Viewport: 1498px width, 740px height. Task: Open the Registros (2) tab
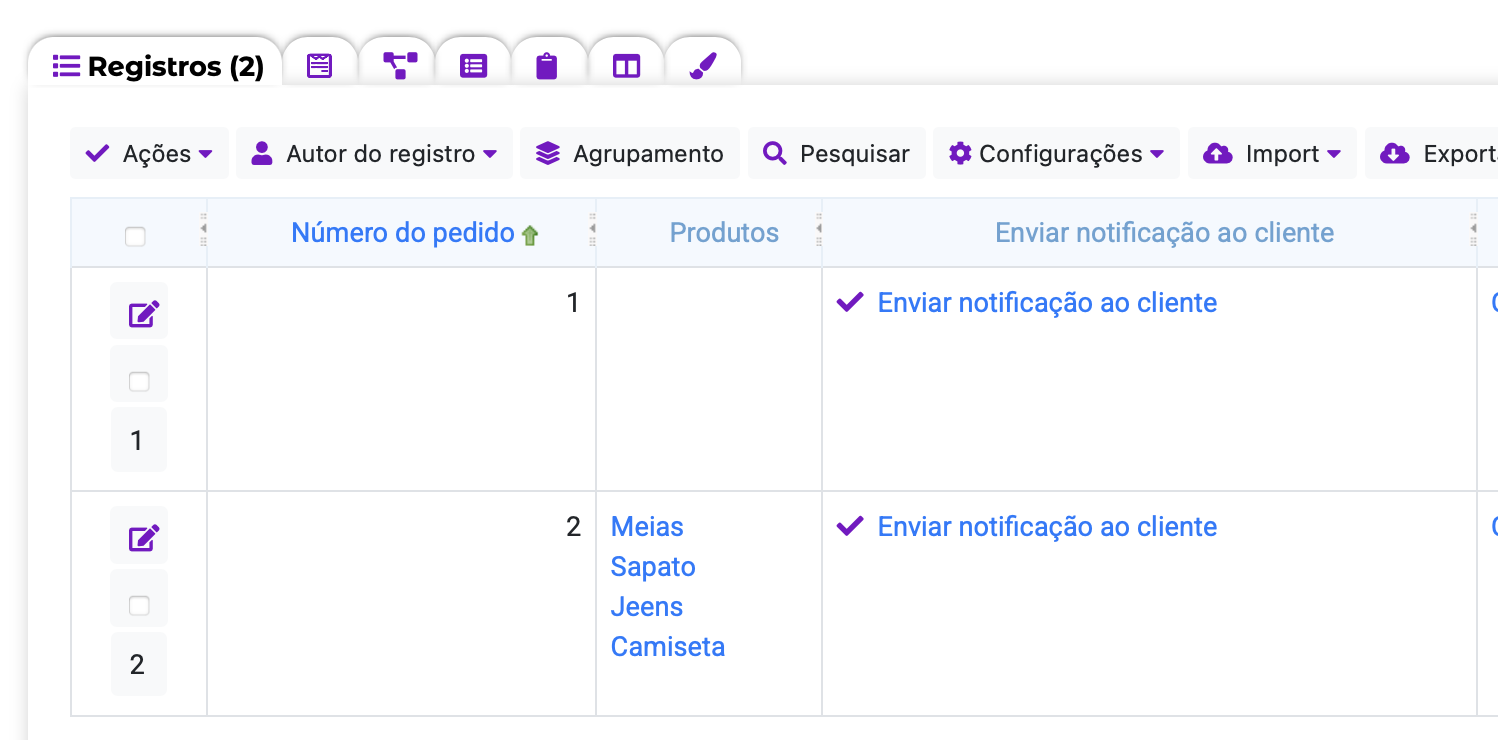(x=157, y=67)
